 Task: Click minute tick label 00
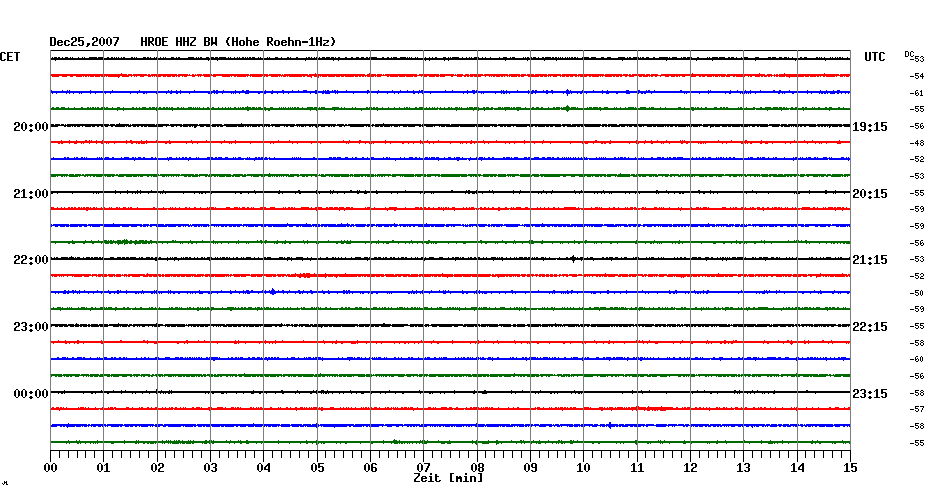click(x=50, y=468)
